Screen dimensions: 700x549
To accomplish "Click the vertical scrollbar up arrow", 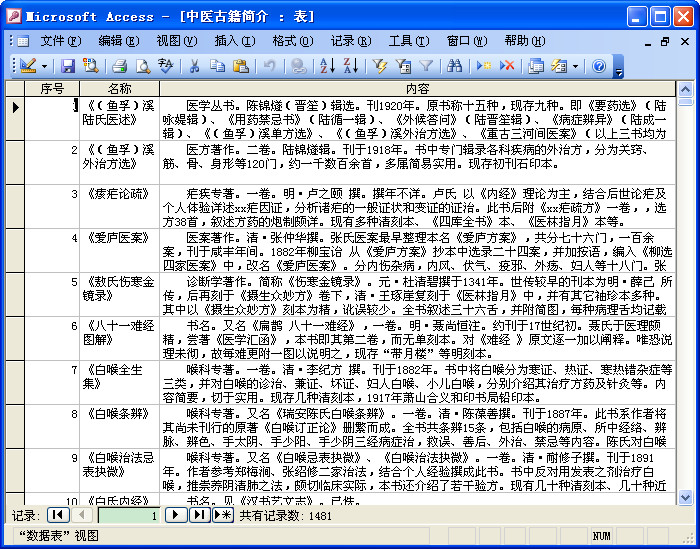I will click(685, 90).
